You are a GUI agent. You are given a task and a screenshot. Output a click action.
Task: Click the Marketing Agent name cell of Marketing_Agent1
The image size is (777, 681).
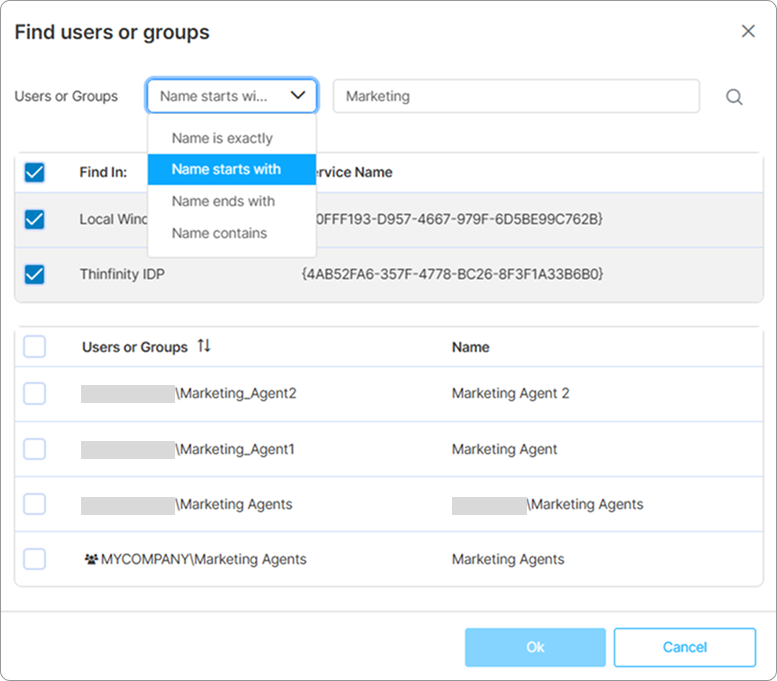point(504,449)
